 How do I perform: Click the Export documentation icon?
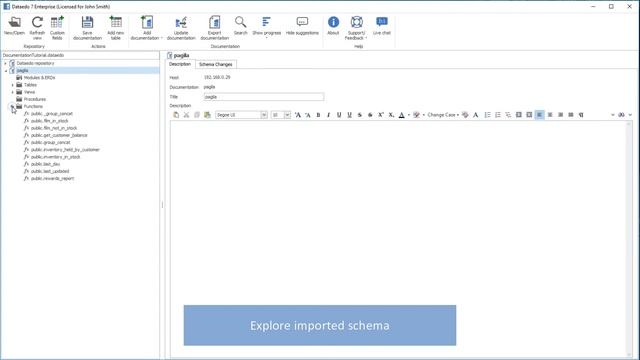[x=214, y=23]
